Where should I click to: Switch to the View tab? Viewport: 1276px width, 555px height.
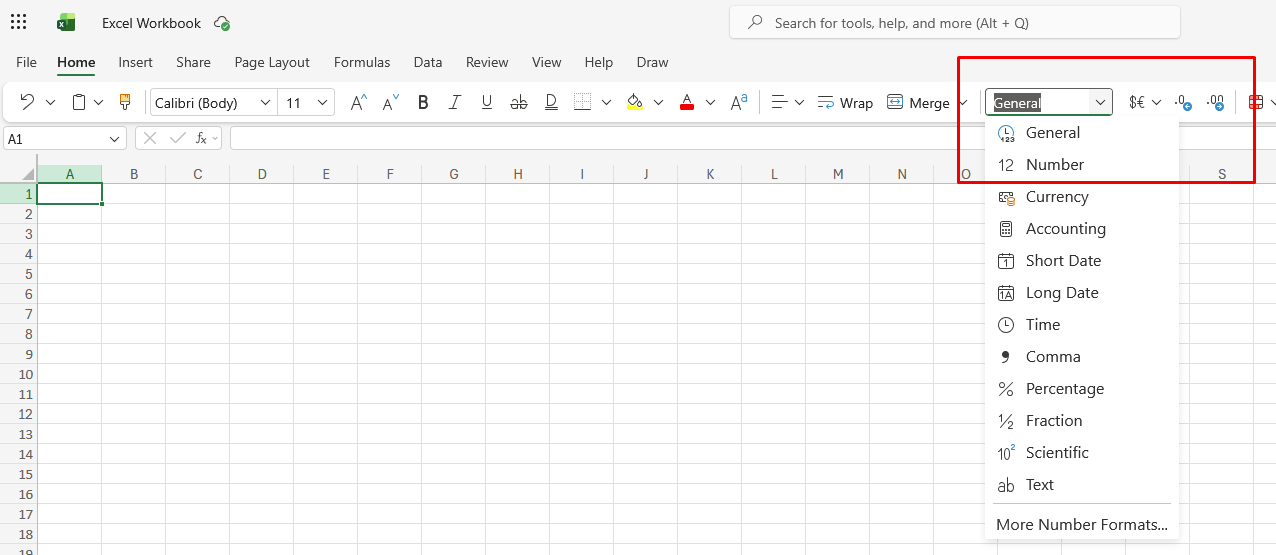coord(547,62)
